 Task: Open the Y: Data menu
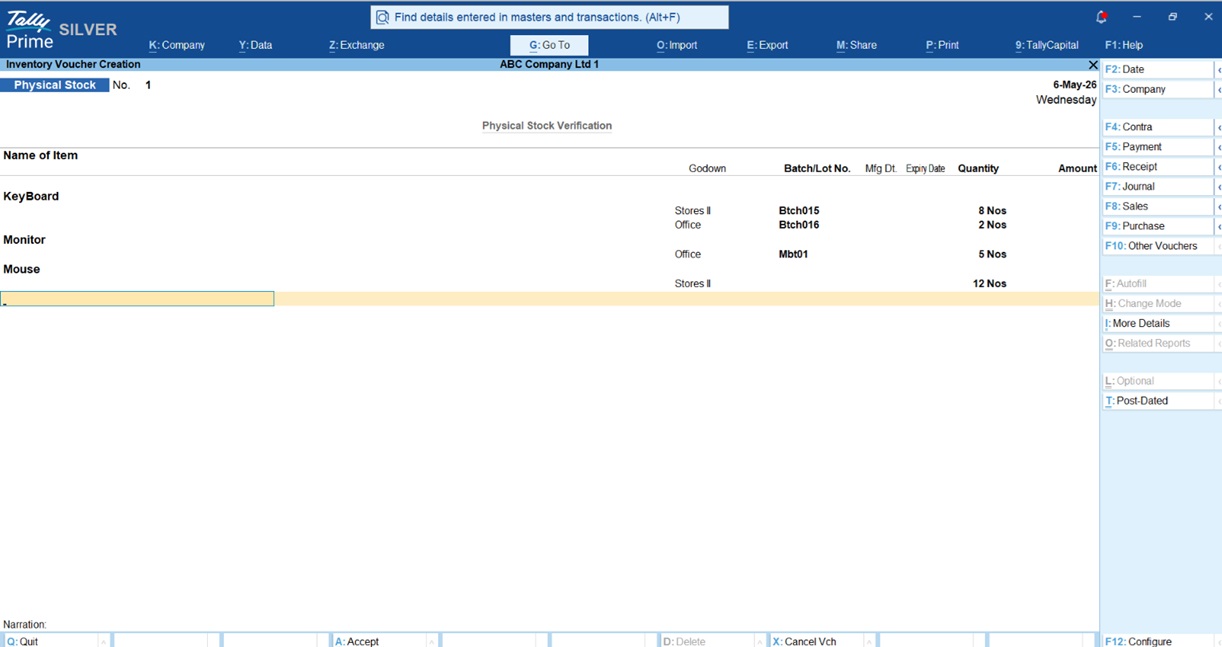tap(255, 45)
